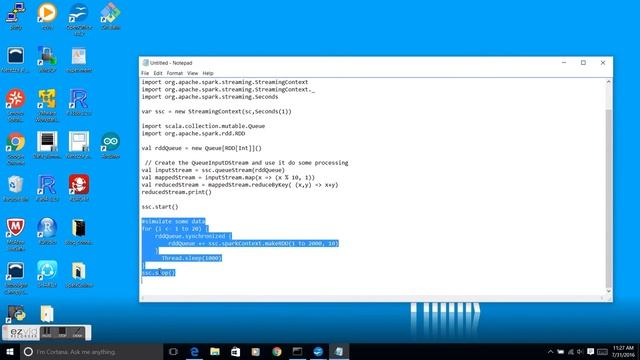The height and width of the screenshot is (360, 640).
Task: Click the comment line about QueueInputDStream
Action: (247, 163)
